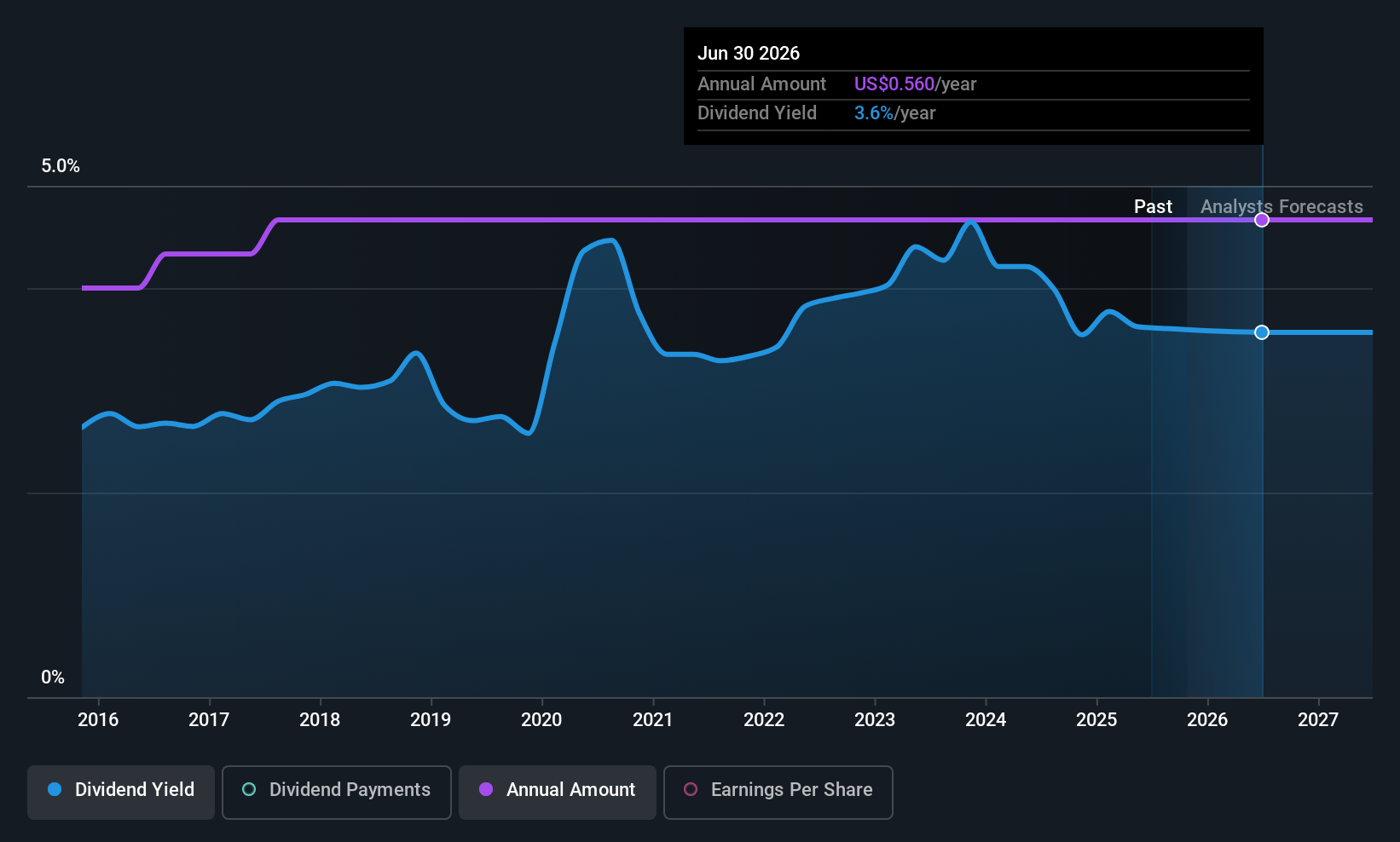Click the 2018 x-axis label
The height and width of the screenshot is (842, 1400).
pyautogui.click(x=320, y=720)
